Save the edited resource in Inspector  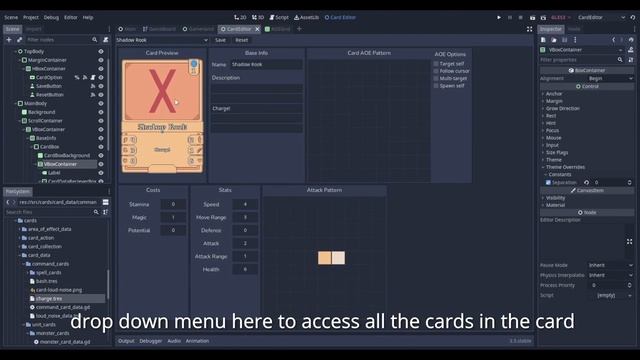(564, 40)
